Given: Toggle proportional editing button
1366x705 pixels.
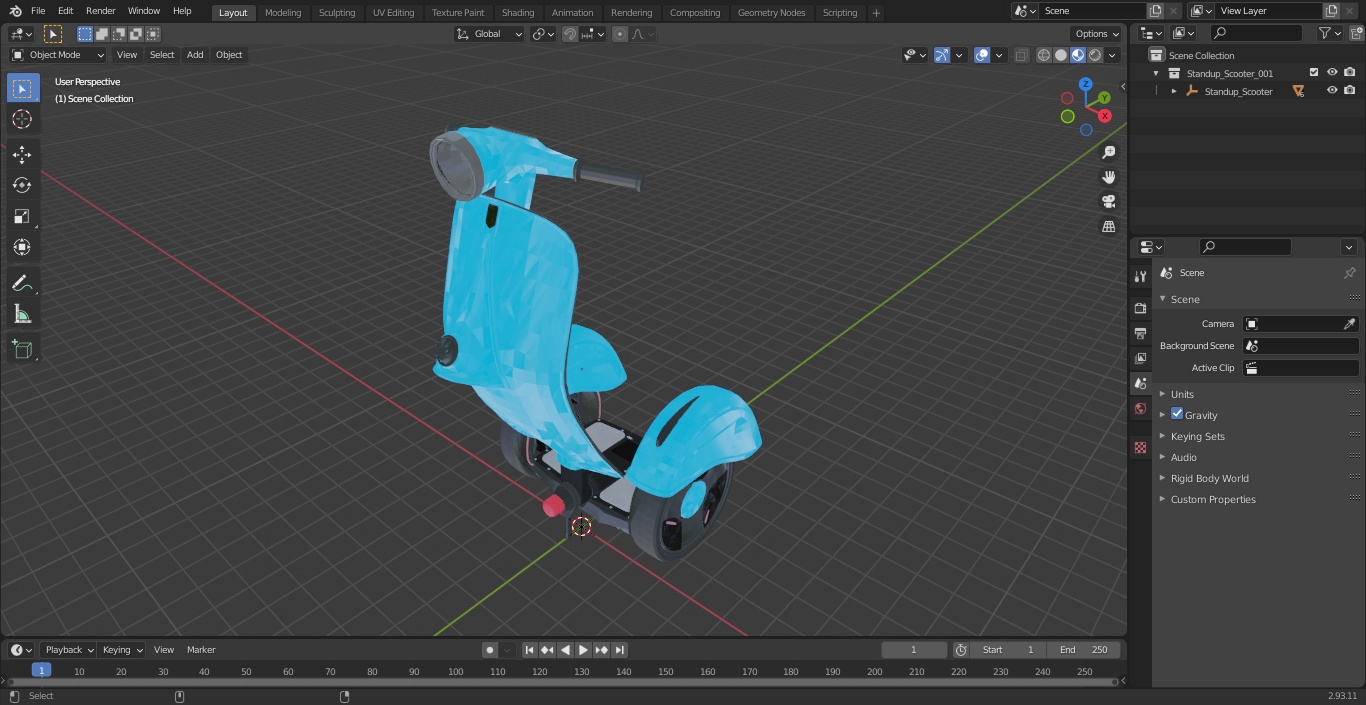Looking at the screenshot, I should pyautogui.click(x=620, y=34).
